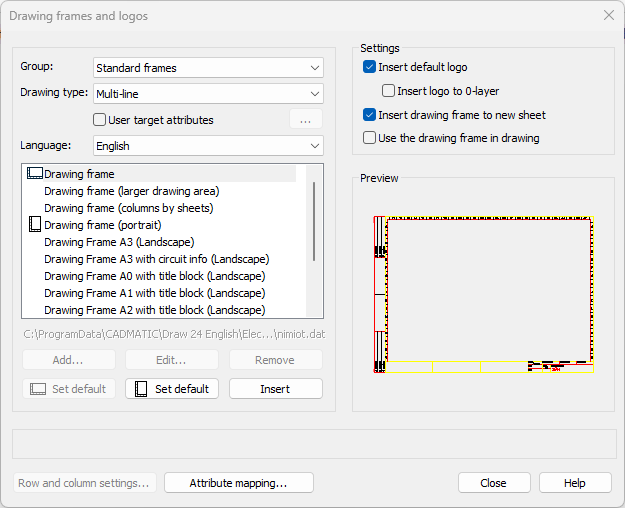Expand the Drawing type dropdown
625x508 pixels.
(208, 94)
